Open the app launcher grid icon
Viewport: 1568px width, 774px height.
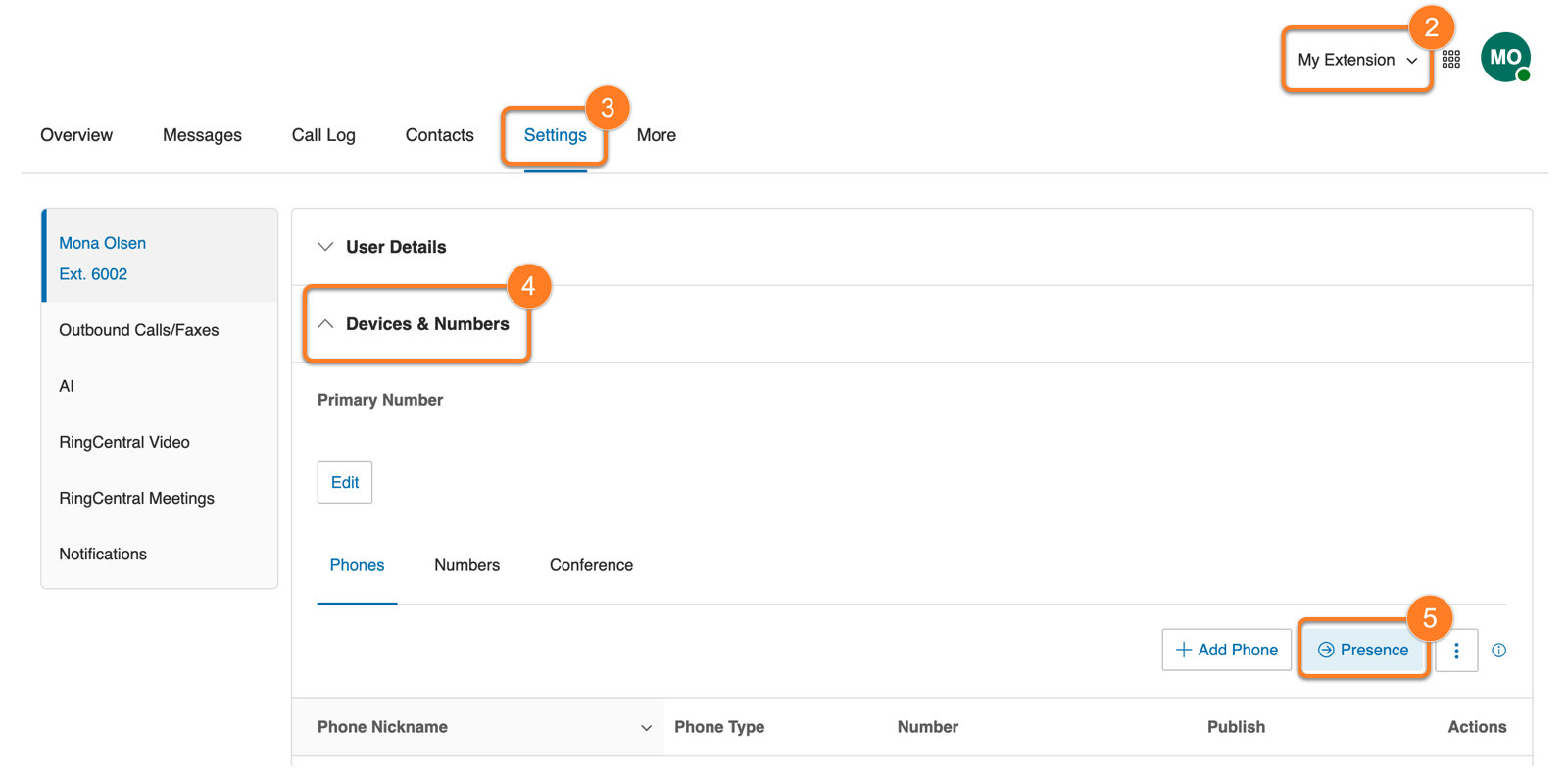pos(1450,60)
